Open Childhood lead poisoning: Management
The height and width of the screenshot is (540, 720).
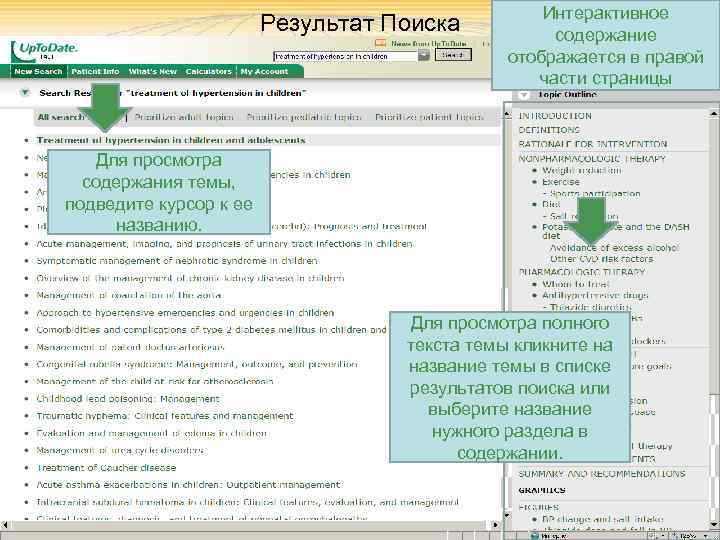128,399
